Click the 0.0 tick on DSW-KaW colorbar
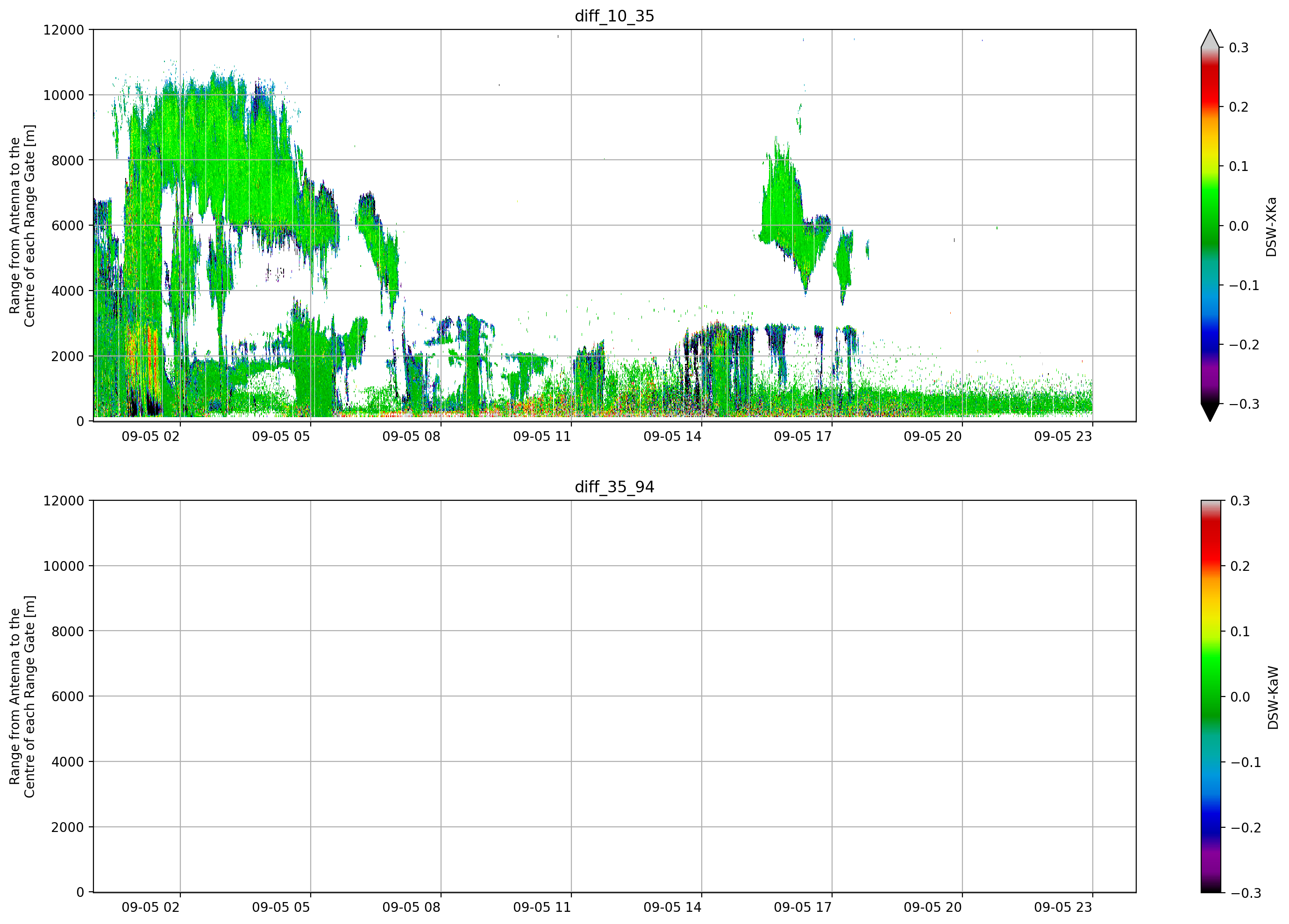The width and height of the screenshot is (1289, 924). click(1239, 697)
